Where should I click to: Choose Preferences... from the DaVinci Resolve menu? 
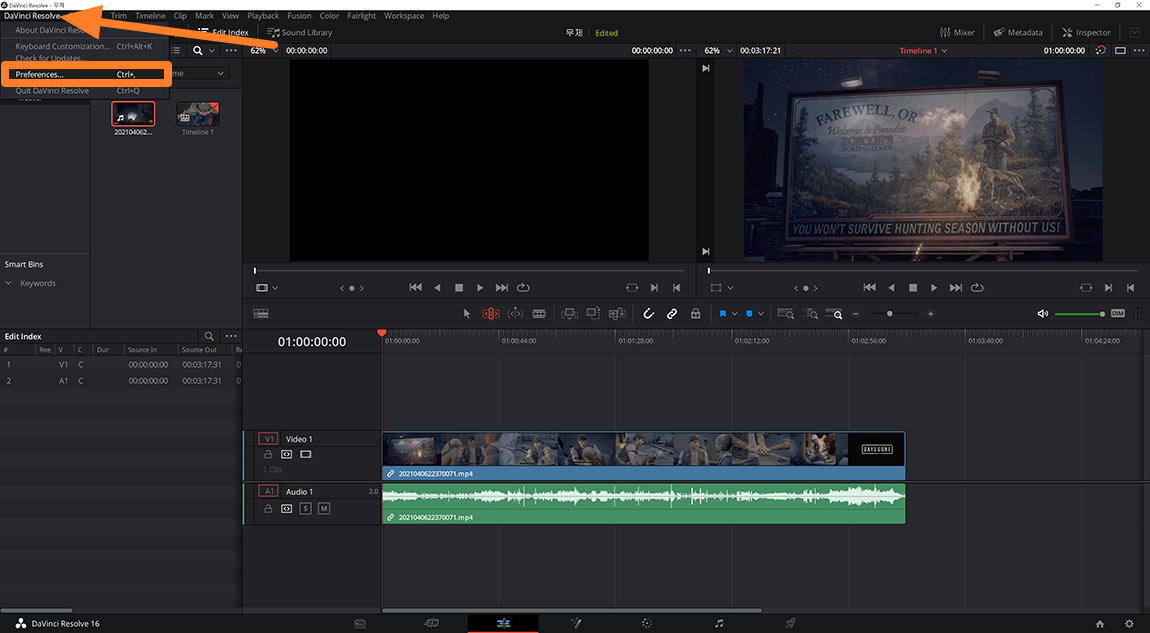pyautogui.click(x=40, y=75)
